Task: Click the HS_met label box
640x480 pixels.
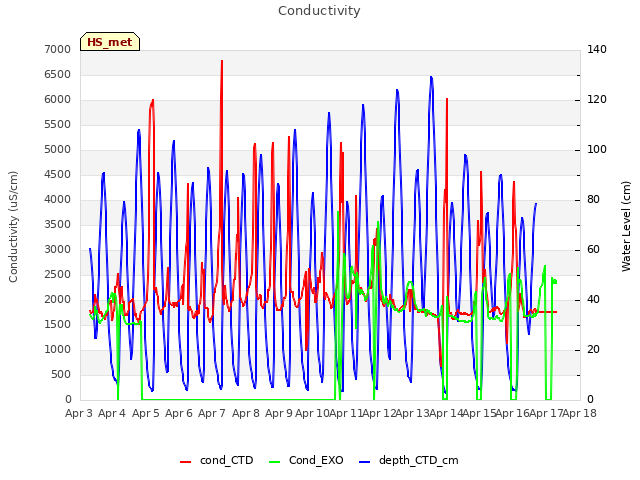Action: (110, 42)
